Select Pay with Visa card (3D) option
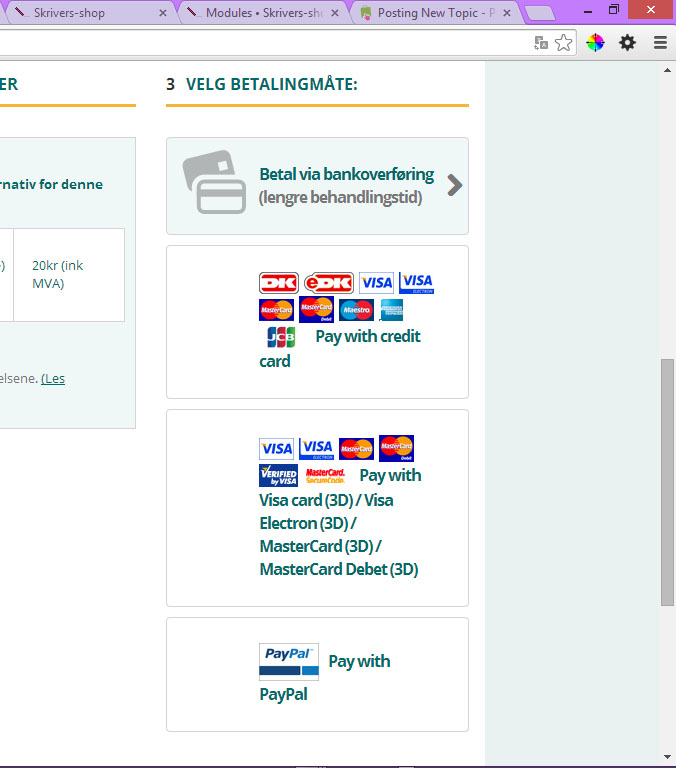The width and height of the screenshot is (676, 768). coord(317,508)
